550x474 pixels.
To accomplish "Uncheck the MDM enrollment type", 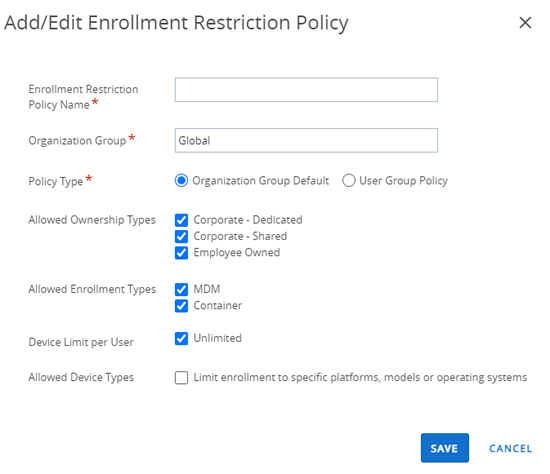I will point(181,289).
